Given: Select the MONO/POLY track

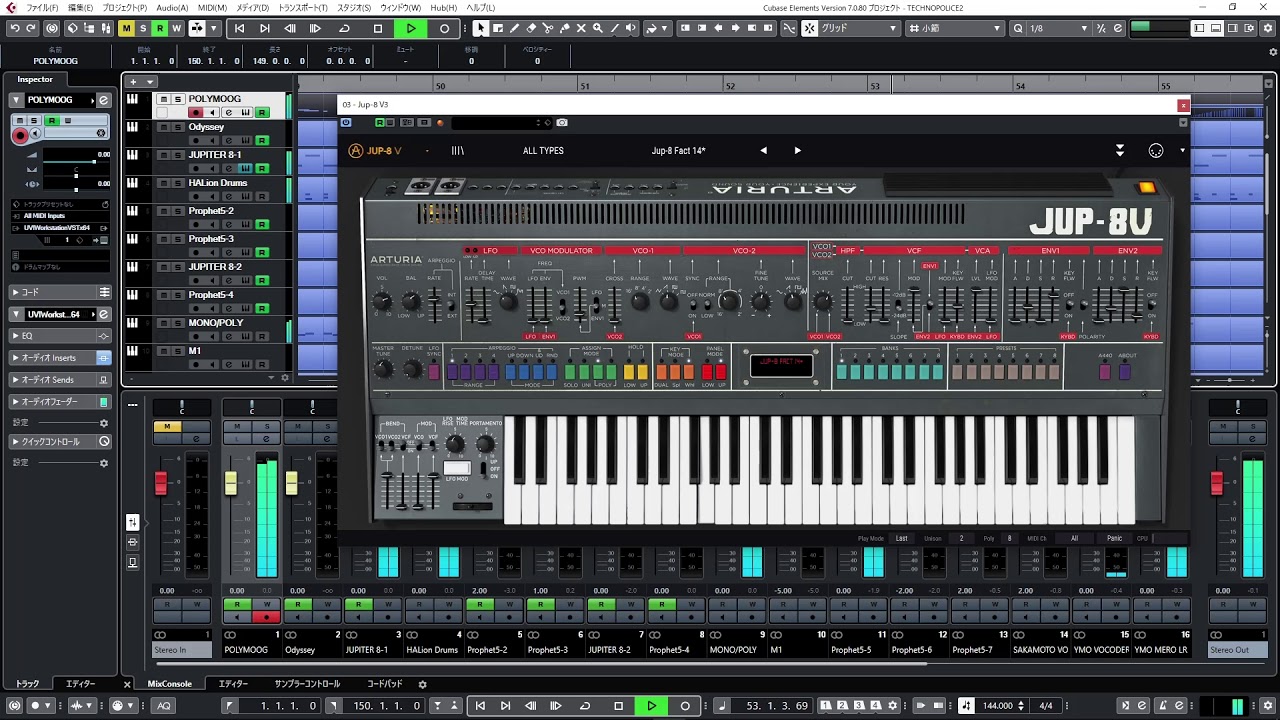Looking at the screenshot, I should [214, 323].
